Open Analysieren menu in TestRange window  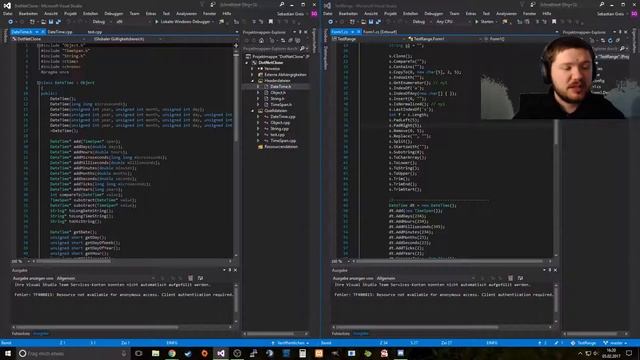coord(506,14)
